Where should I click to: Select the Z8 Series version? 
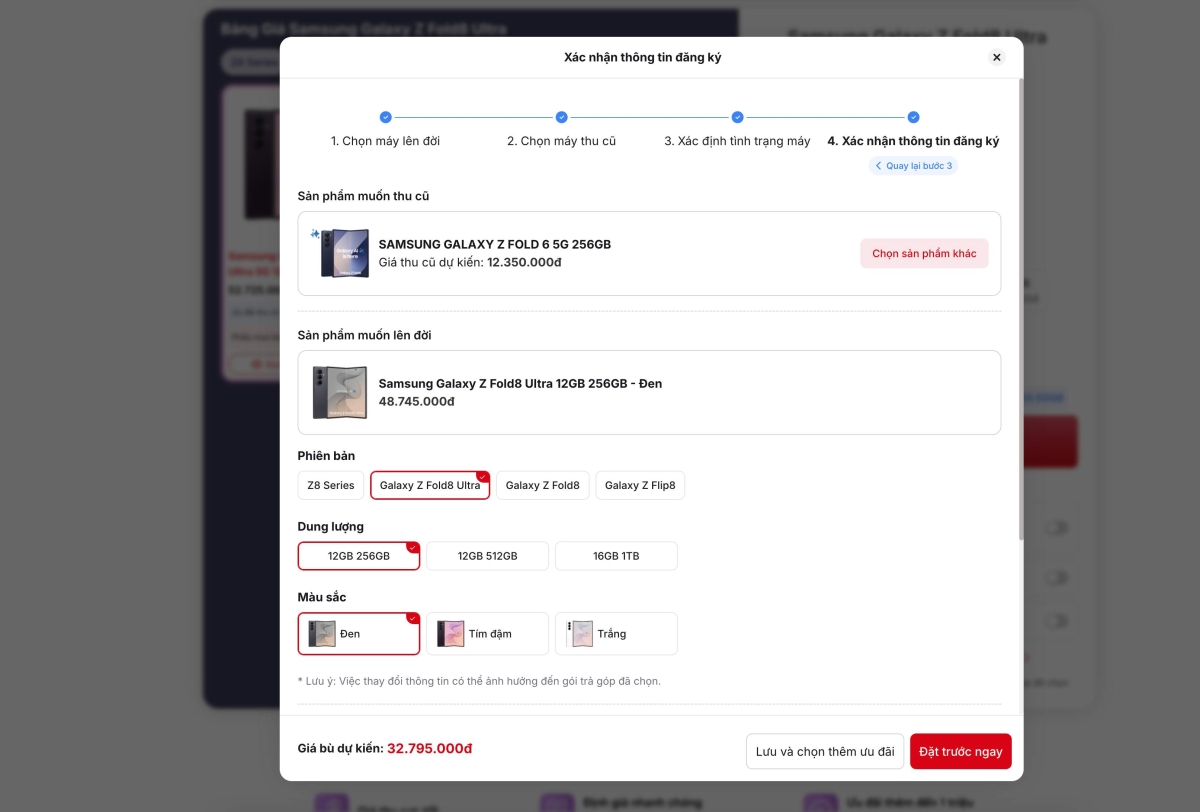click(331, 485)
